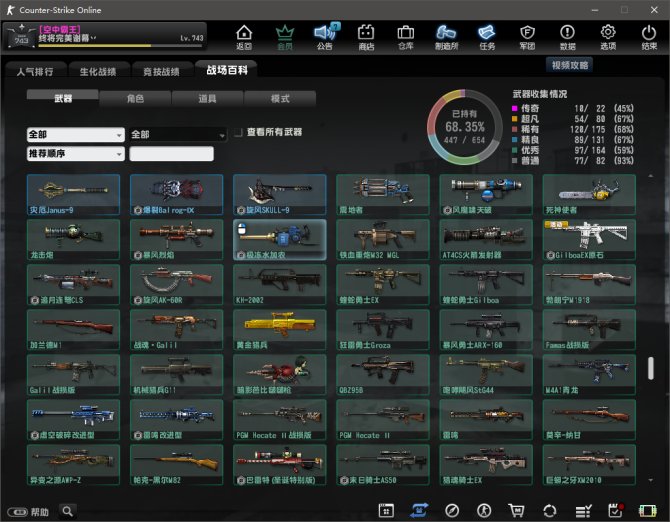Open the 选项 options gear icon
Image resolution: width=670 pixels, height=522 pixels.
608,37
